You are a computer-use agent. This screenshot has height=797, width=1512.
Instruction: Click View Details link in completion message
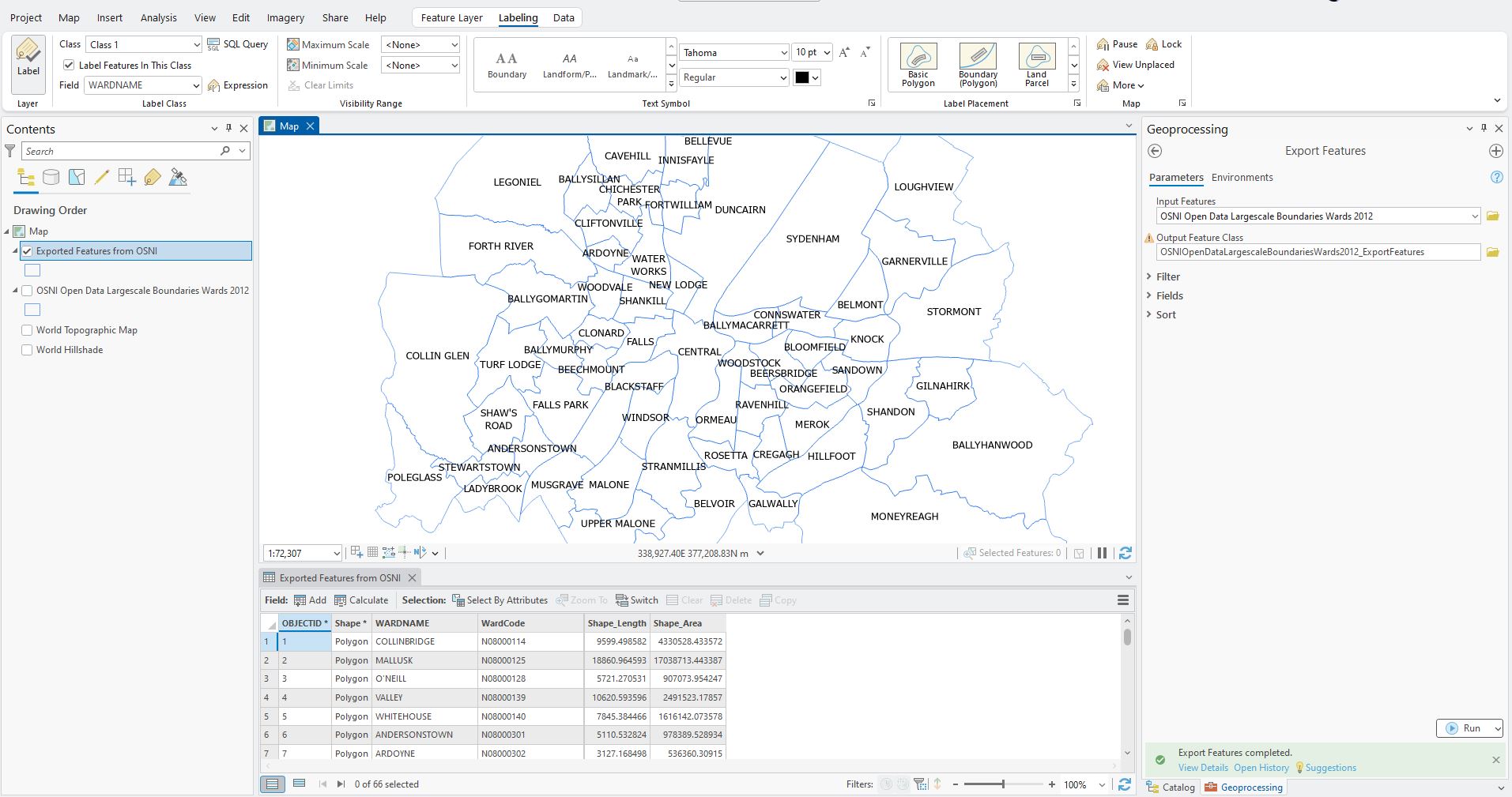click(x=1202, y=767)
